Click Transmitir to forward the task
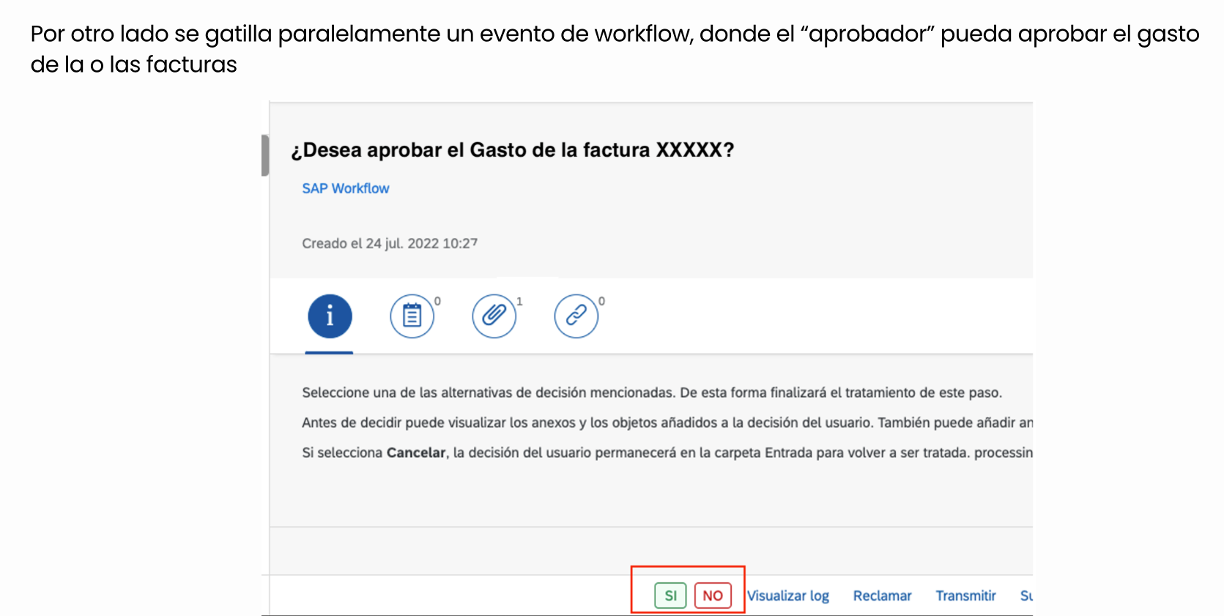The height and width of the screenshot is (616, 1224). pos(965,595)
